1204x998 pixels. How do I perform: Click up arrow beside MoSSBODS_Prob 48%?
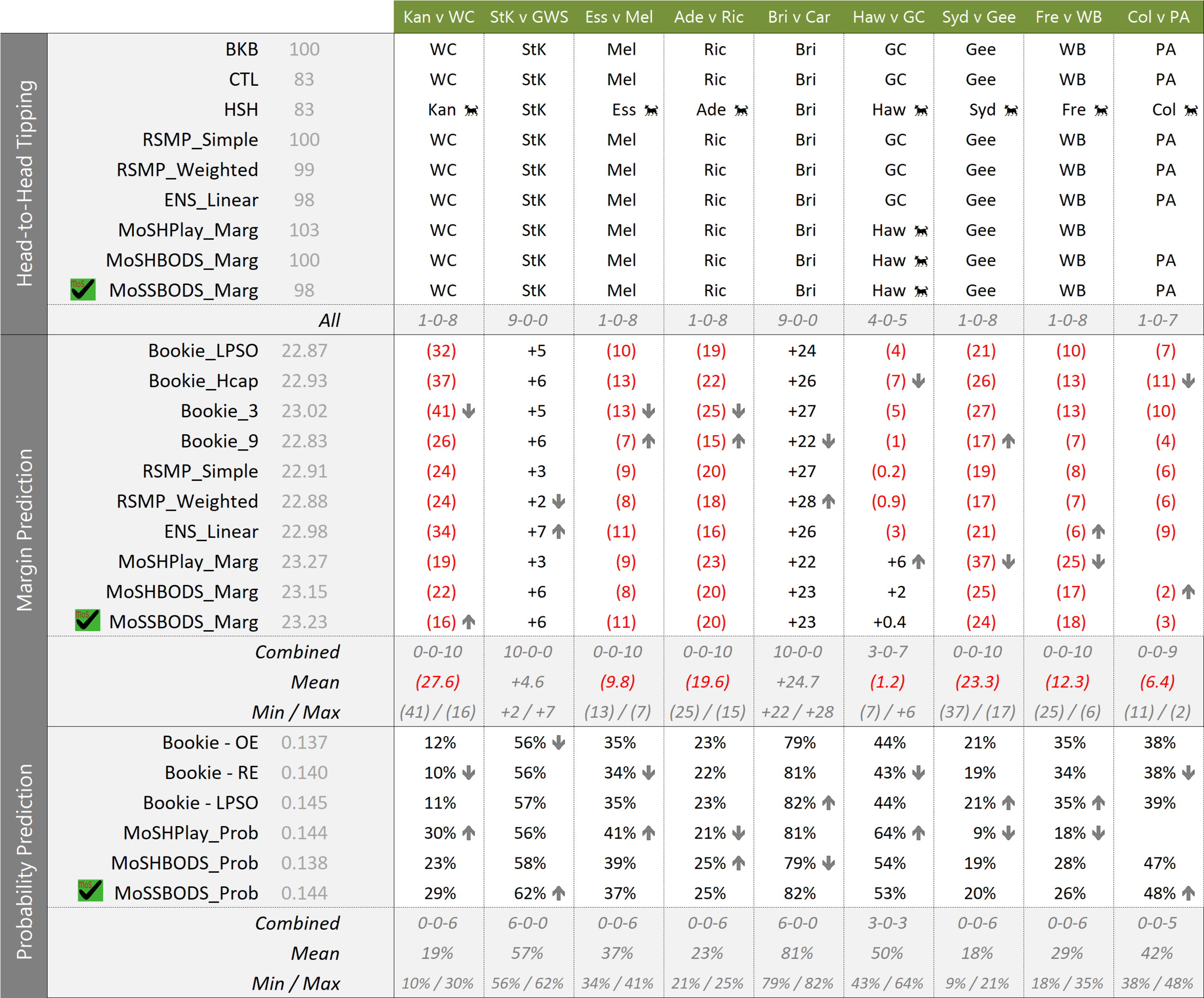(1189, 893)
